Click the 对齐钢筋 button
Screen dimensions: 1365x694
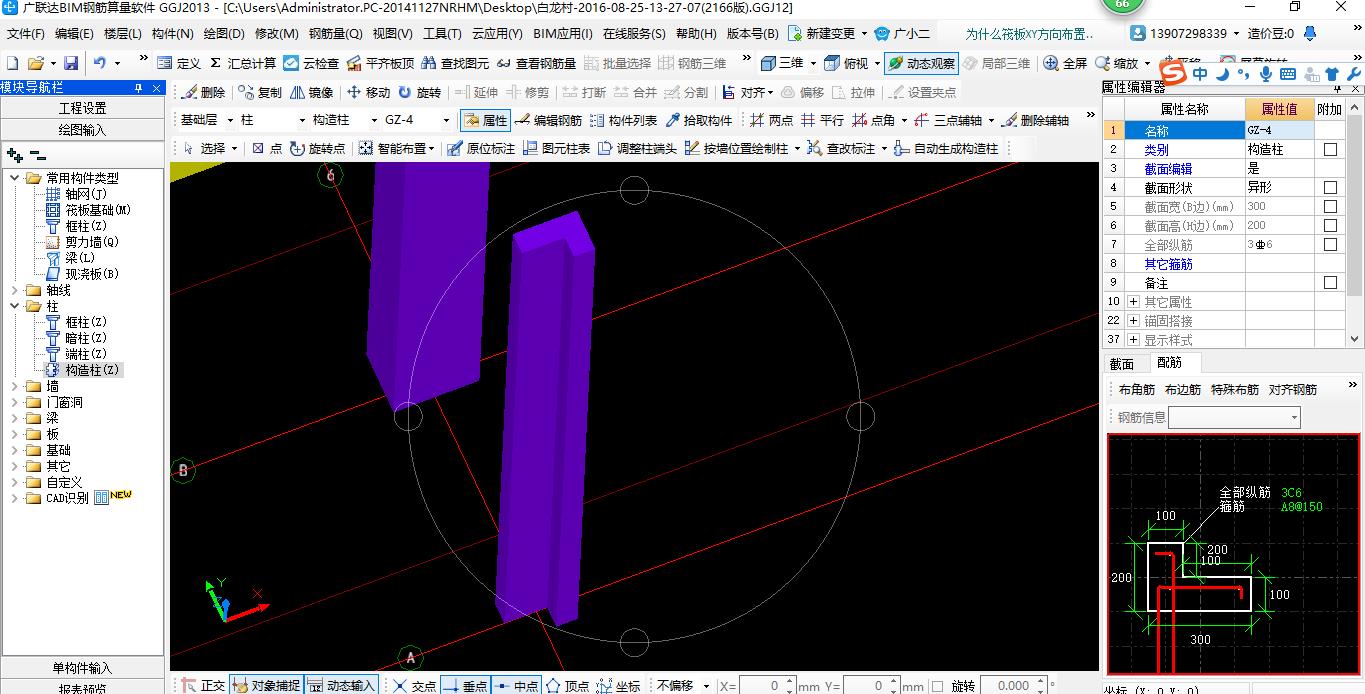coord(1293,390)
